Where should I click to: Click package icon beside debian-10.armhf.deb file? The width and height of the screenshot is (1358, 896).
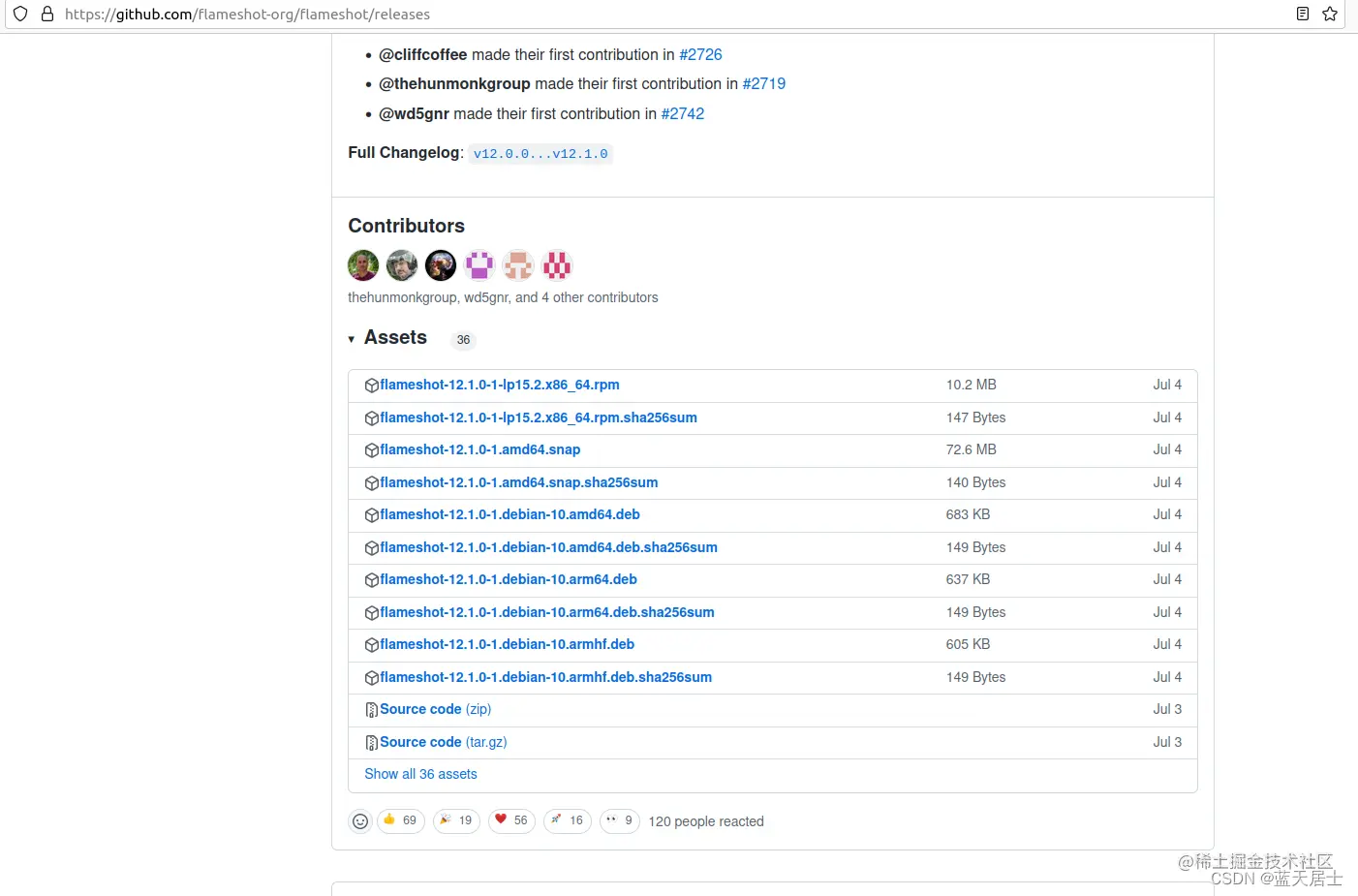click(x=371, y=645)
